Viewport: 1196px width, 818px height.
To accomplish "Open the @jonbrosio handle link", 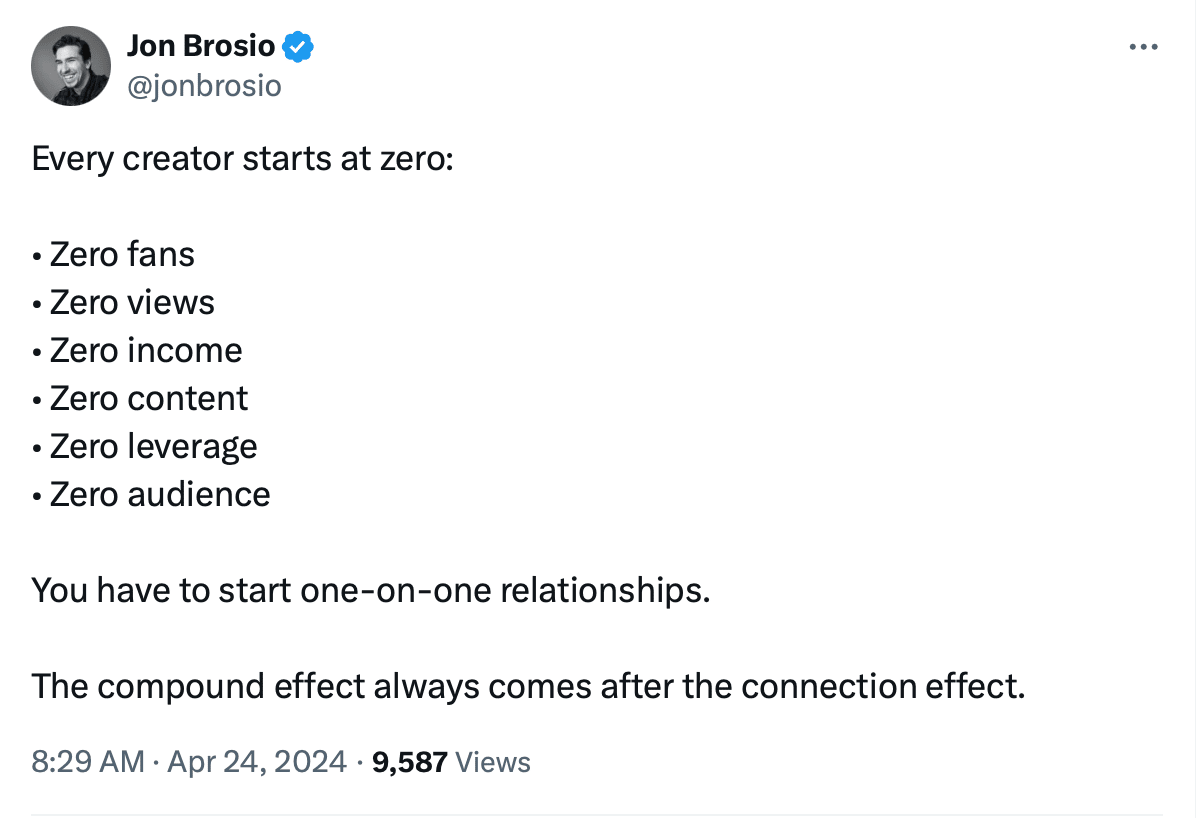I will 204,87.
